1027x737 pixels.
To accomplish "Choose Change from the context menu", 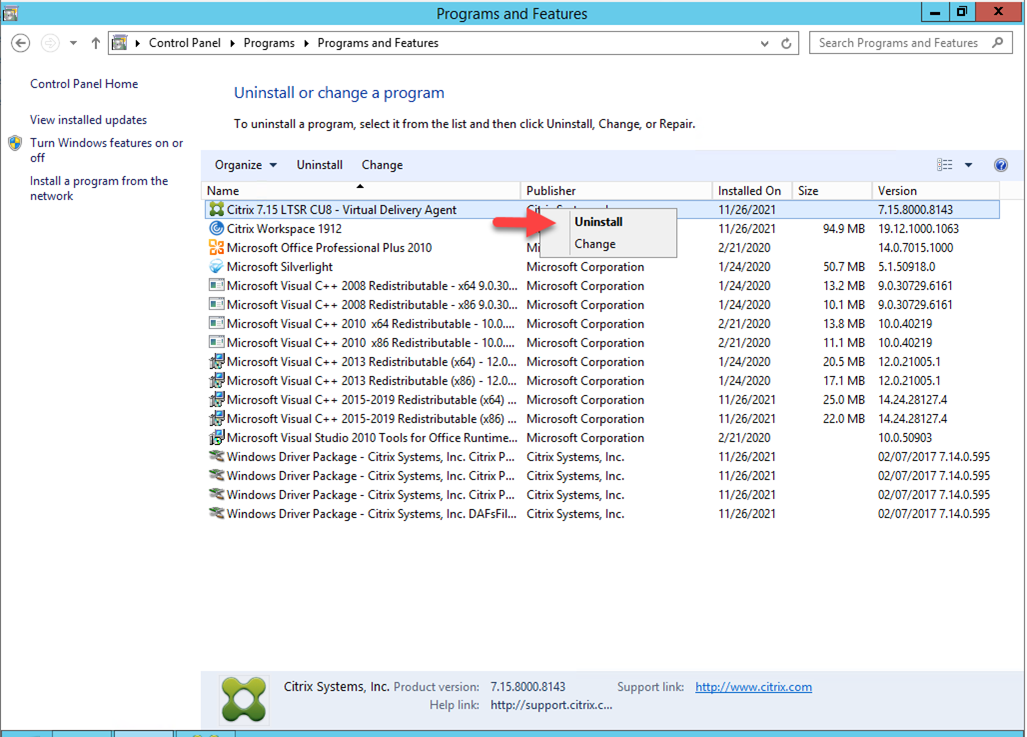I will tap(595, 244).
